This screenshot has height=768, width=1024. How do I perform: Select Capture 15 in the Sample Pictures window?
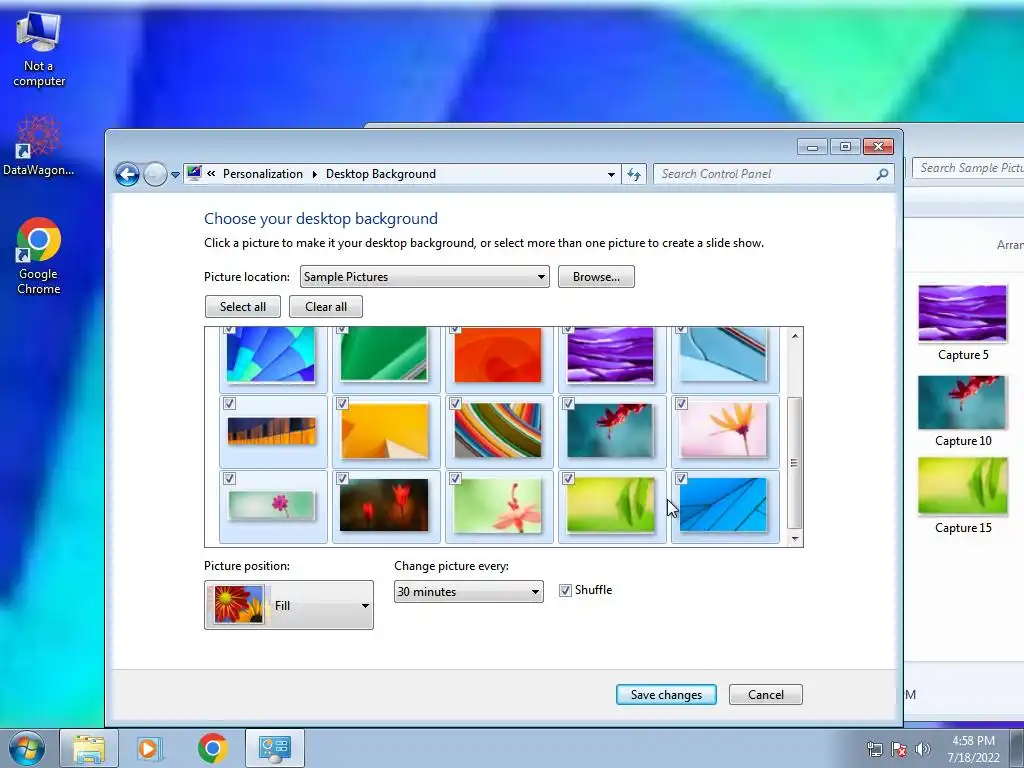pyautogui.click(x=963, y=496)
